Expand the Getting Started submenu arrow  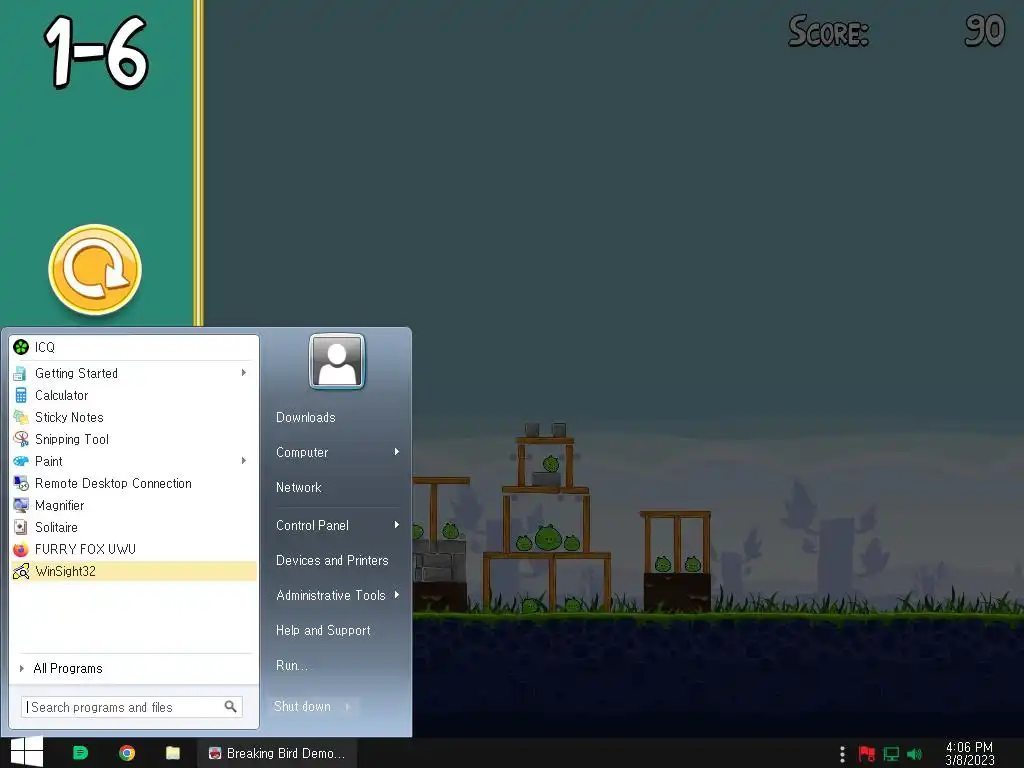tap(244, 373)
